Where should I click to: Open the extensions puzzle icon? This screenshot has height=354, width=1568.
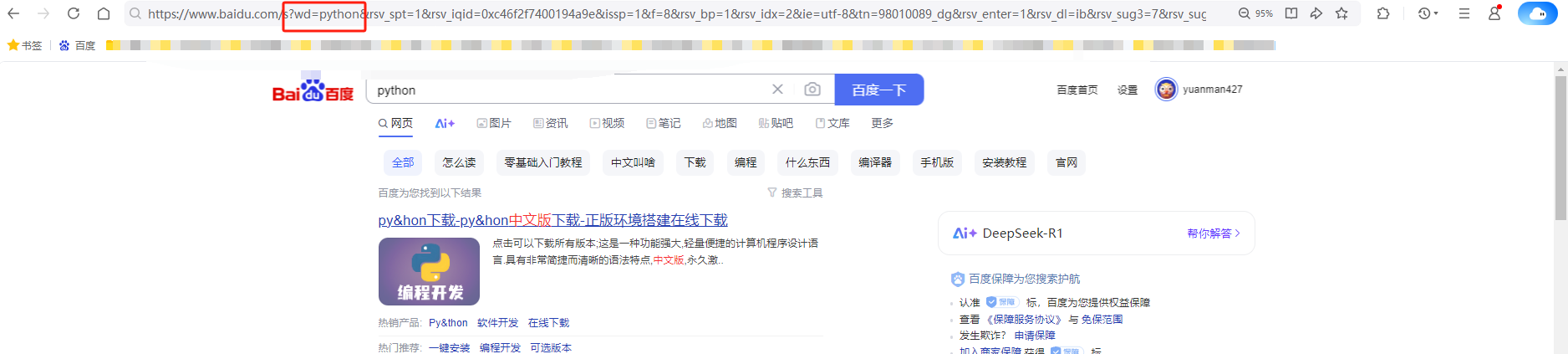(x=1383, y=13)
